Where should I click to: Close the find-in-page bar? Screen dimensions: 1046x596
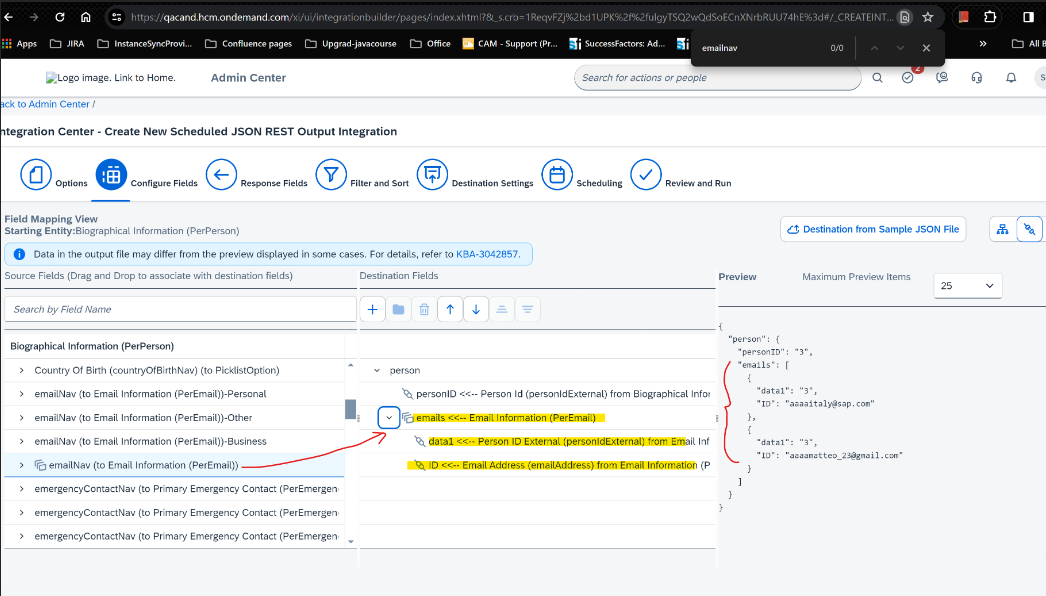click(926, 48)
